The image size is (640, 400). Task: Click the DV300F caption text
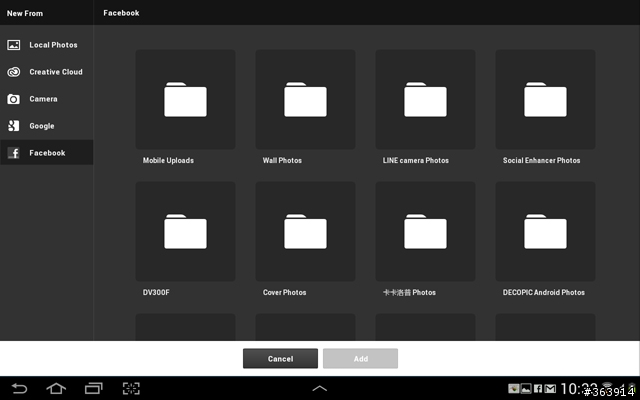tap(156, 292)
